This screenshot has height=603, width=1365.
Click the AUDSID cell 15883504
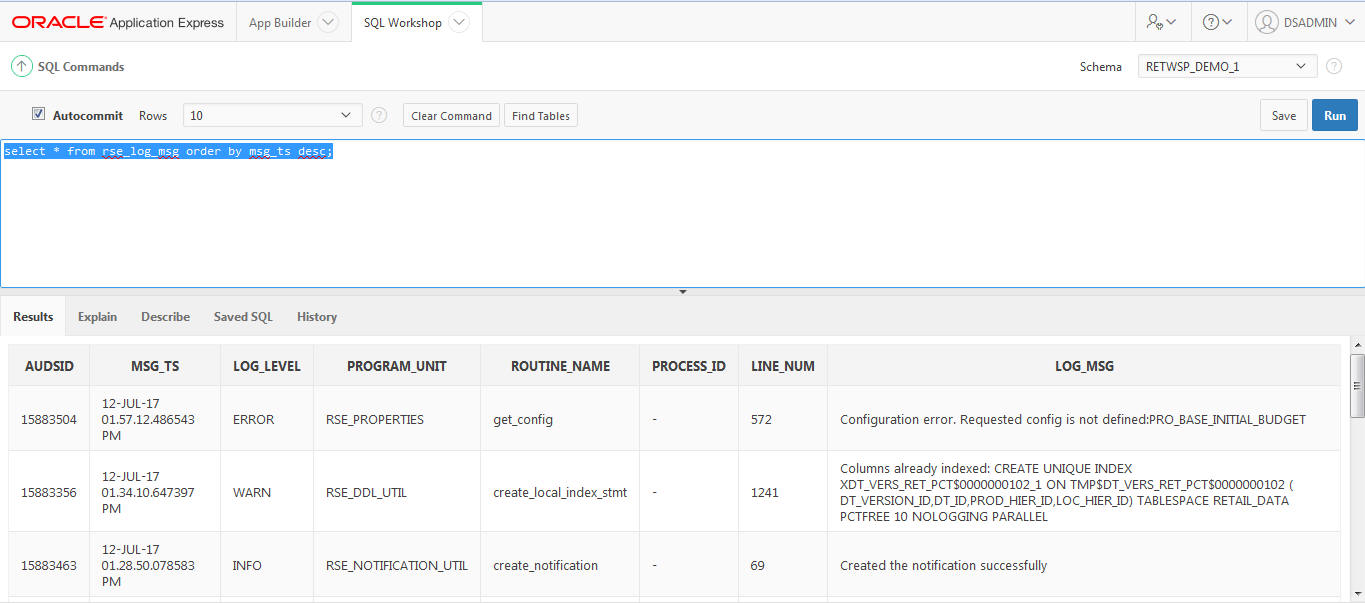click(49, 419)
